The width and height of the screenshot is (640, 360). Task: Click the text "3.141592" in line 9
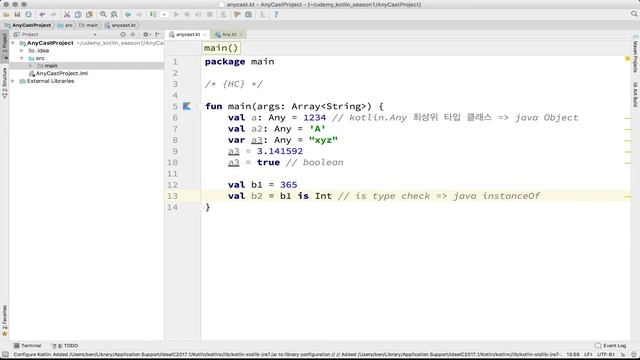pos(280,151)
